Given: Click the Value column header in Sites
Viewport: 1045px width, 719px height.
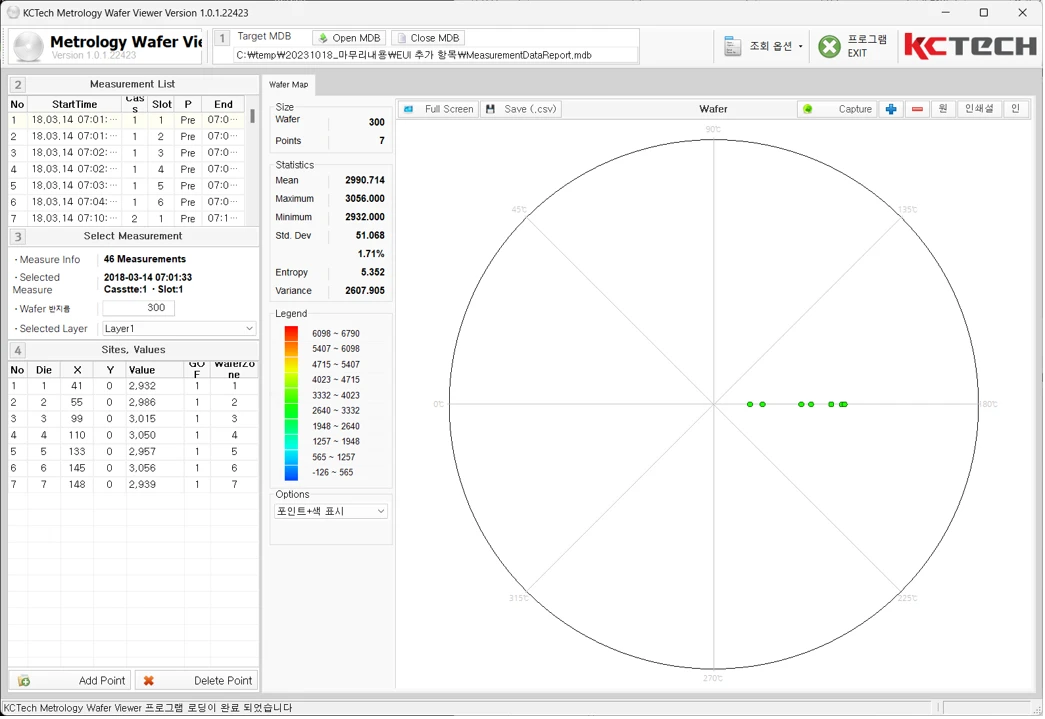Looking at the screenshot, I should tap(155, 370).
